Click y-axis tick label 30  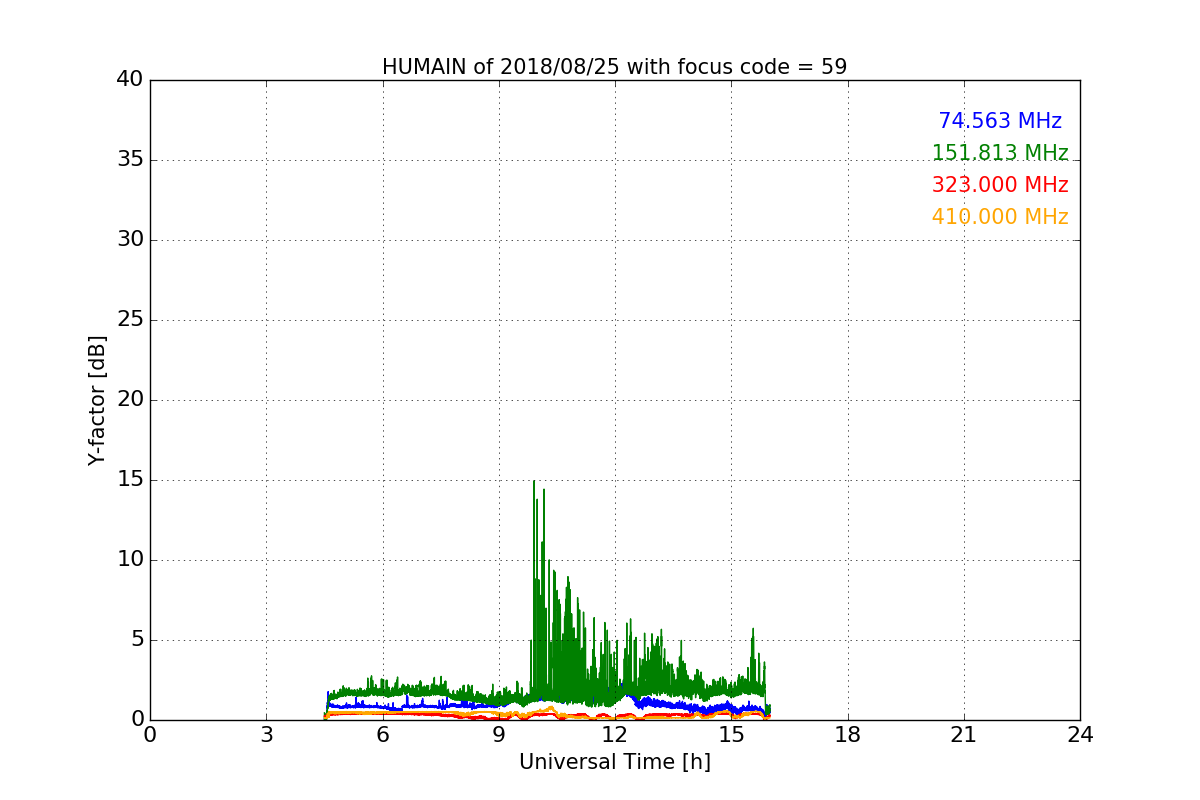click(130, 240)
